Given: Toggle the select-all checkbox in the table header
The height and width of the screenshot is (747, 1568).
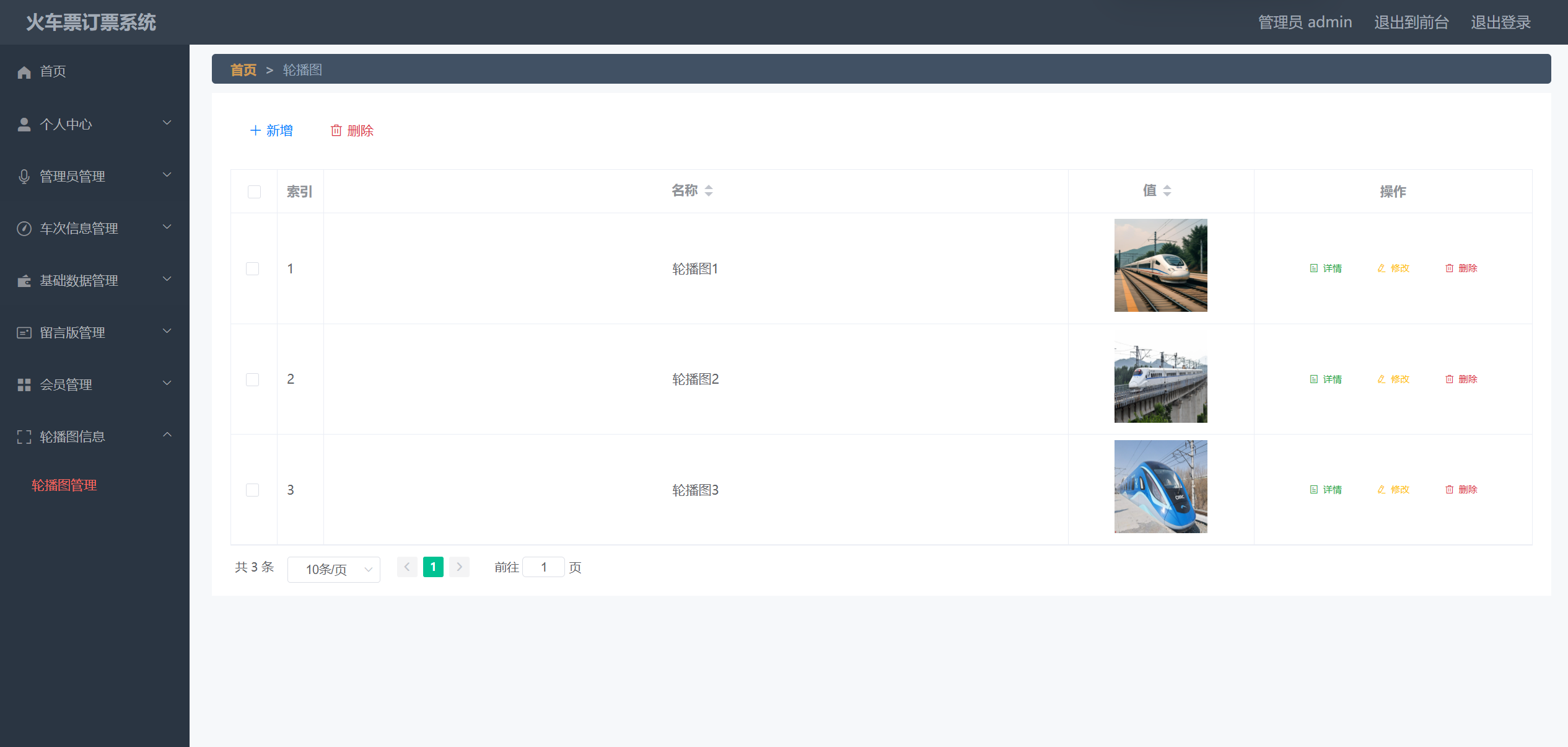Looking at the screenshot, I should point(254,192).
